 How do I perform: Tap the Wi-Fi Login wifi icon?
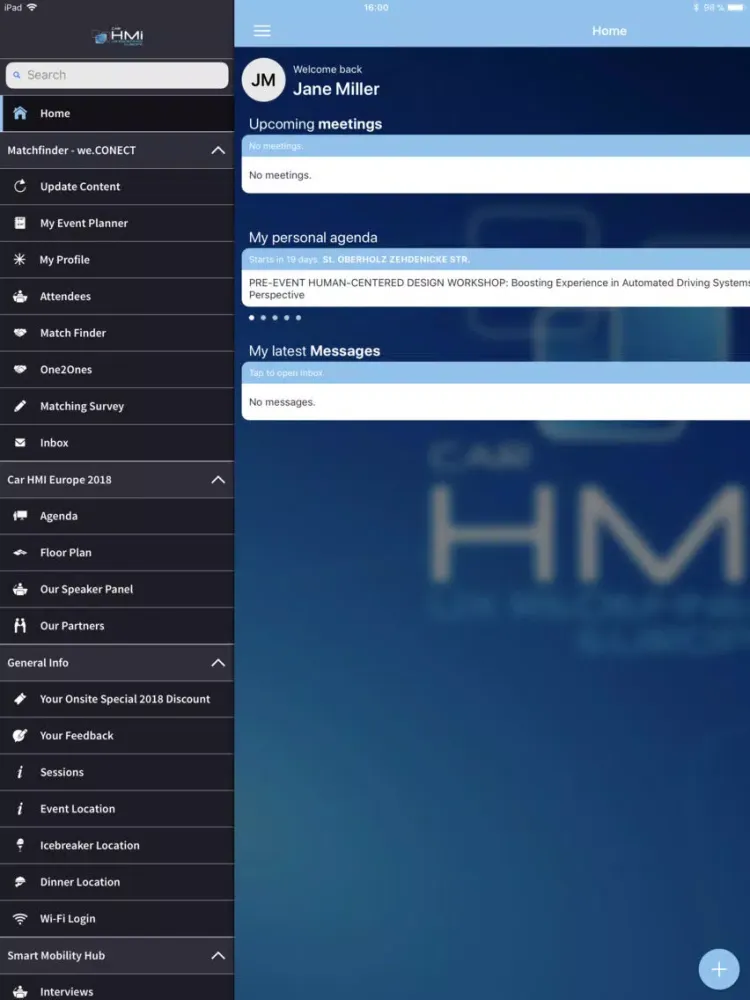(x=20, y=918)
